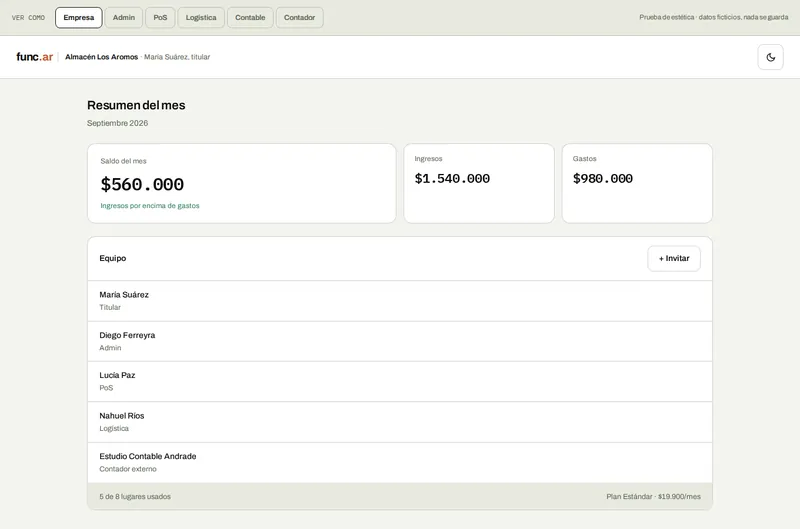Viewport: 800px width, 529px height.
Task: Open the Saldo del mes card
Action: coord(242,183)
